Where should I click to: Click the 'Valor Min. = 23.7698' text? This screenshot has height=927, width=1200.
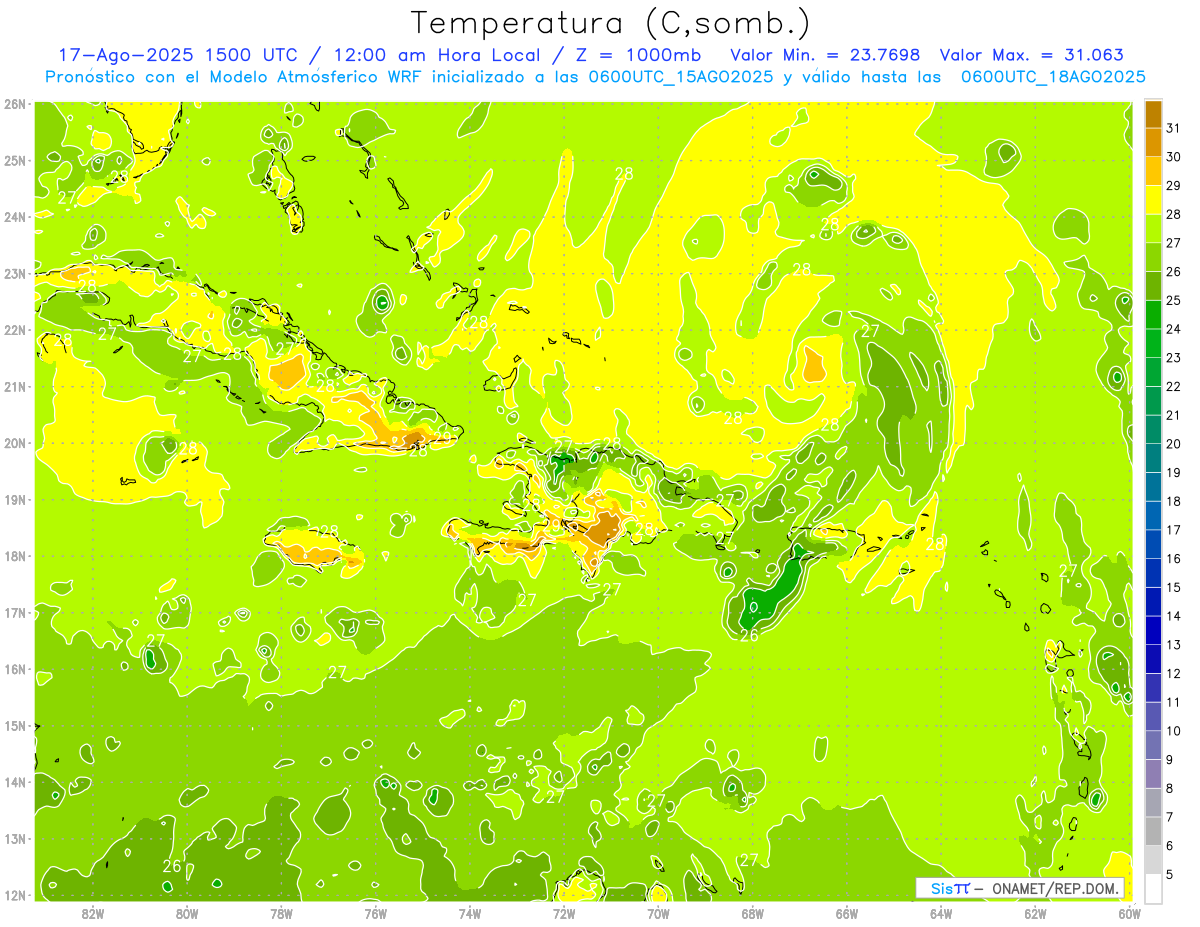tap(826, 55)
